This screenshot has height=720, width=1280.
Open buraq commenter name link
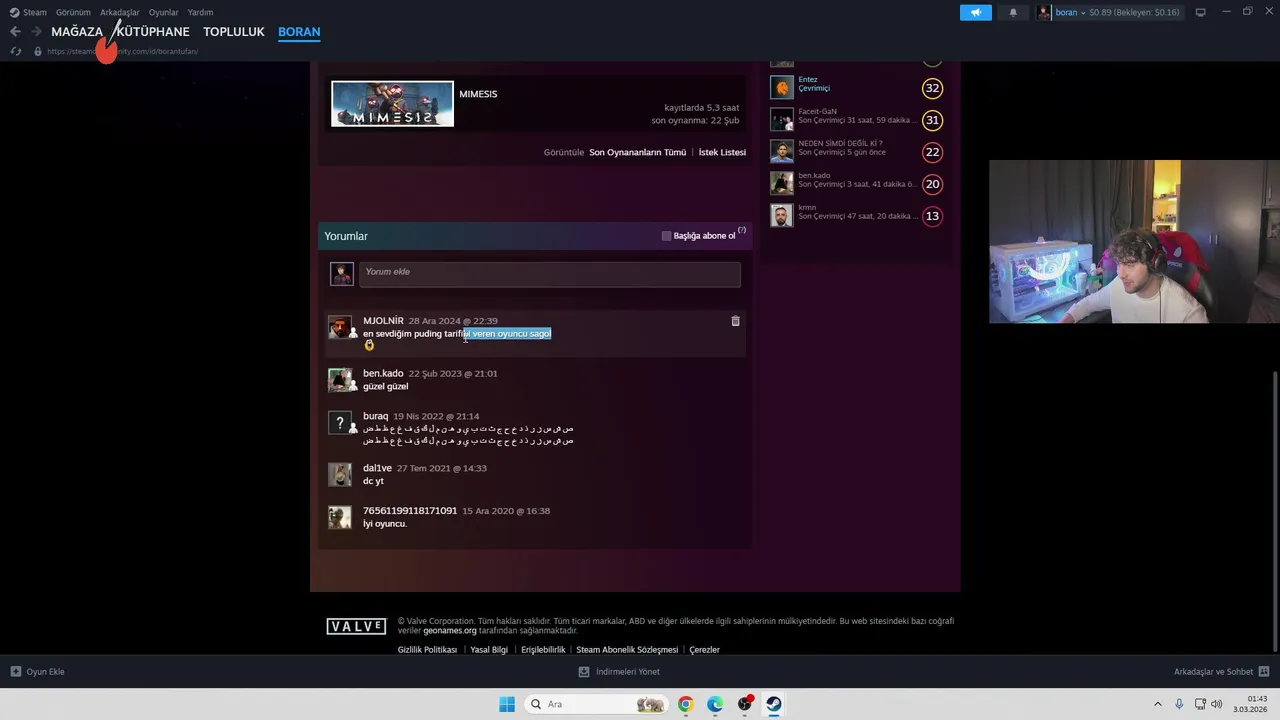coord(375,416)
